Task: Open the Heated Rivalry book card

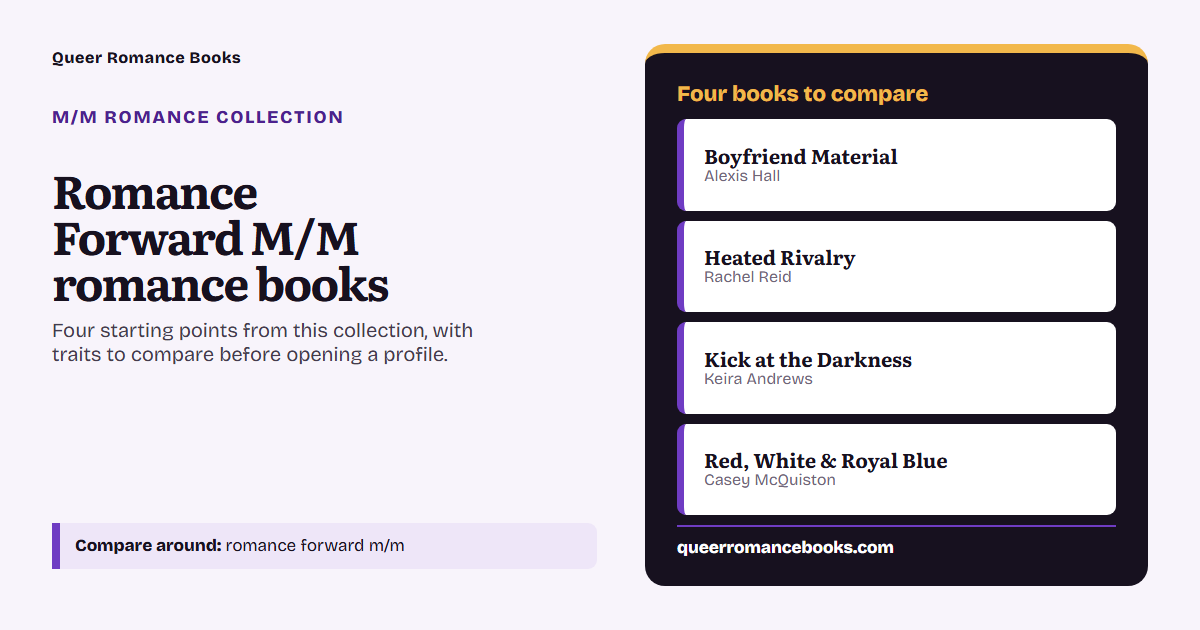Action: click(x=896, y=267)
